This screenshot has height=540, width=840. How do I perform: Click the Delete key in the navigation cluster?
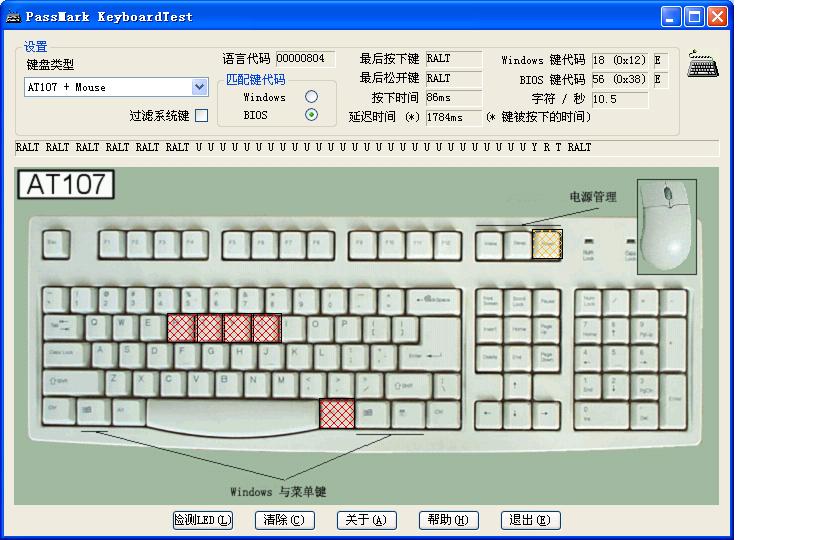pyautogui.click(x=489, y=358)
